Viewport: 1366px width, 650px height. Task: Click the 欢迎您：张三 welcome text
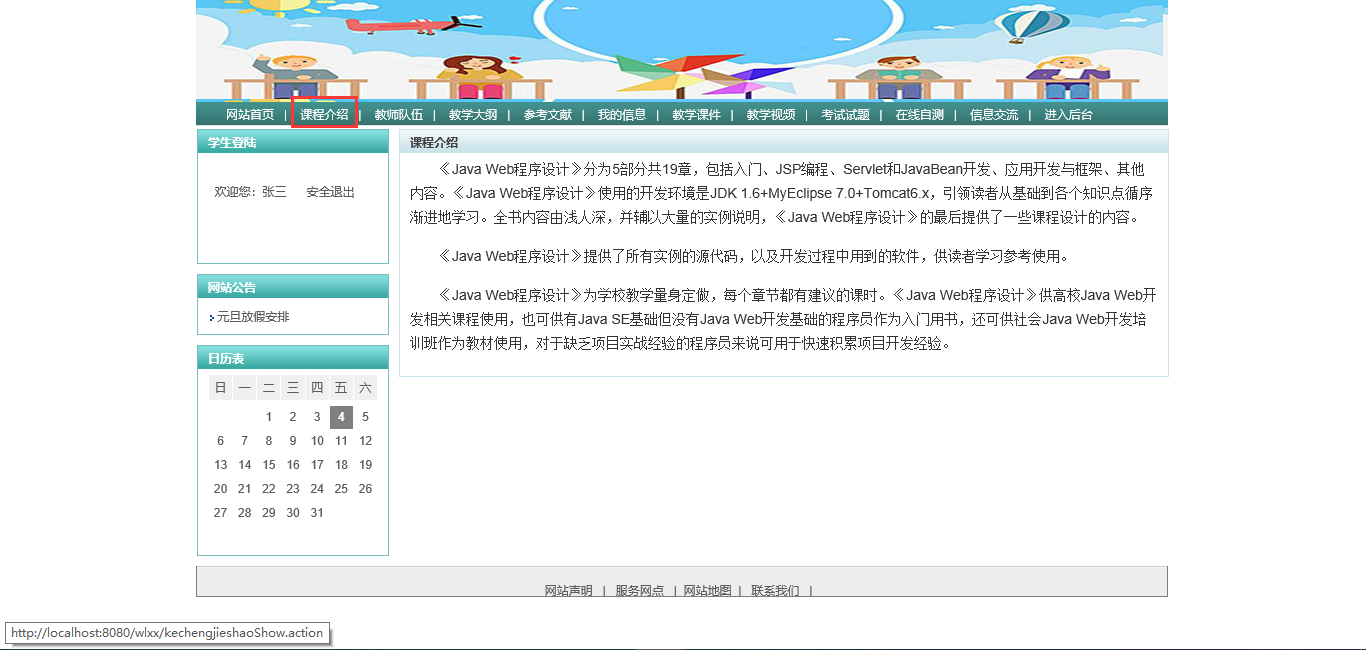[x=250, y=192]
